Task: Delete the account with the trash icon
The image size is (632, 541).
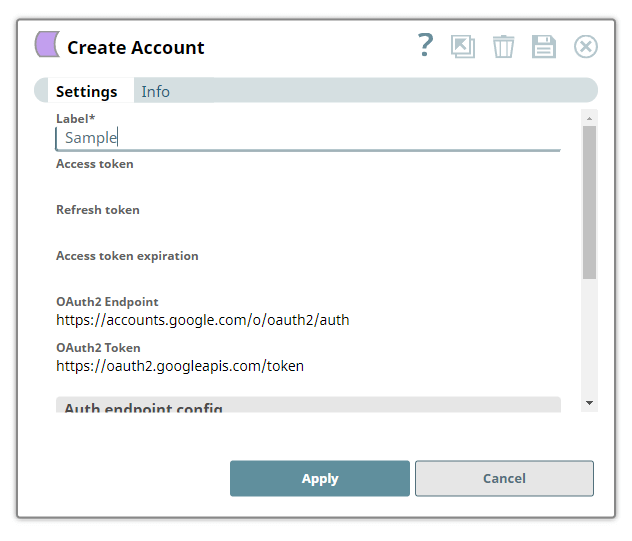Action: click(x=503, y=47)
